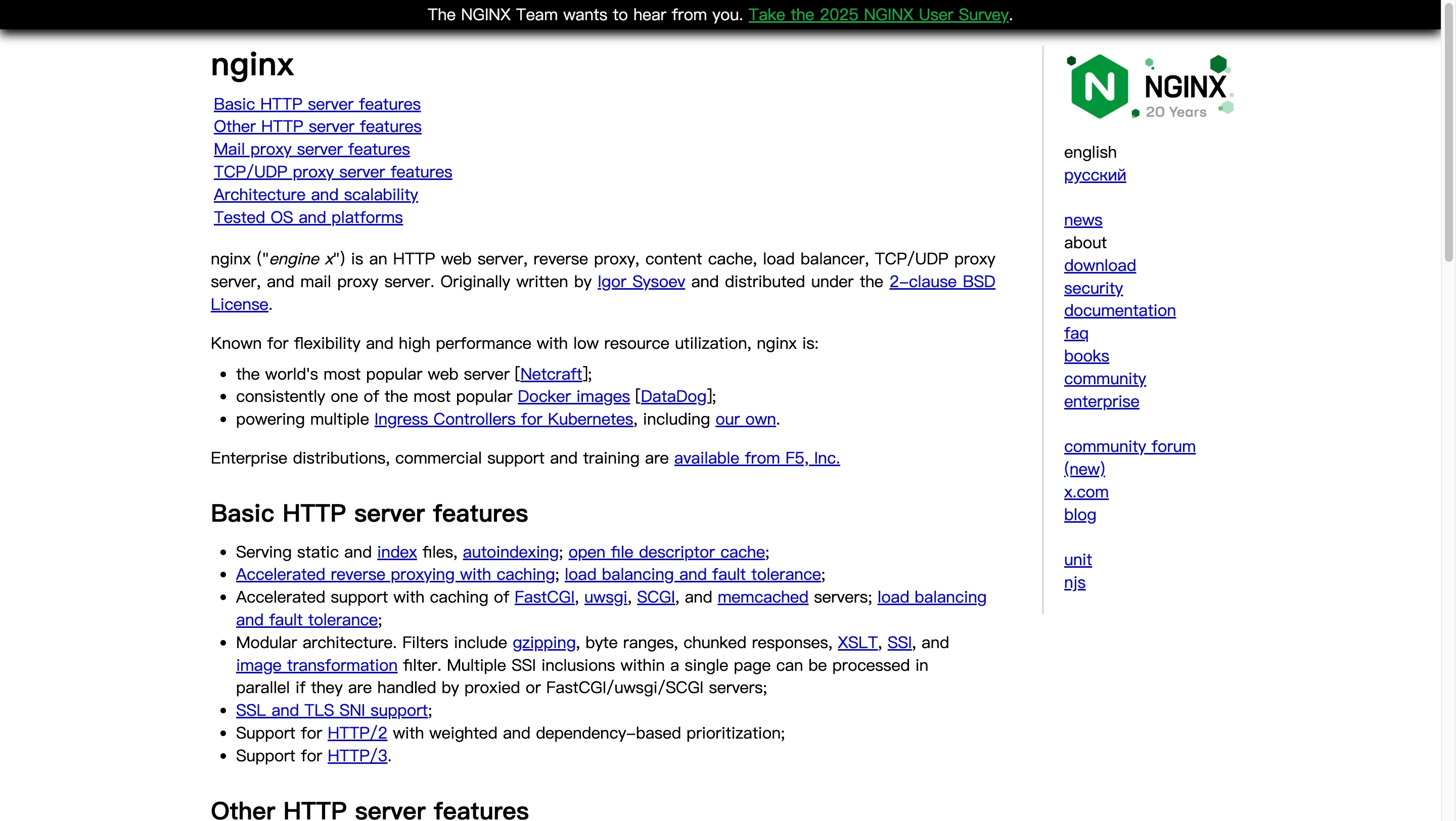Open Accelerated reverse proxying with caching

pyautogui.click(x=396, y=575)
